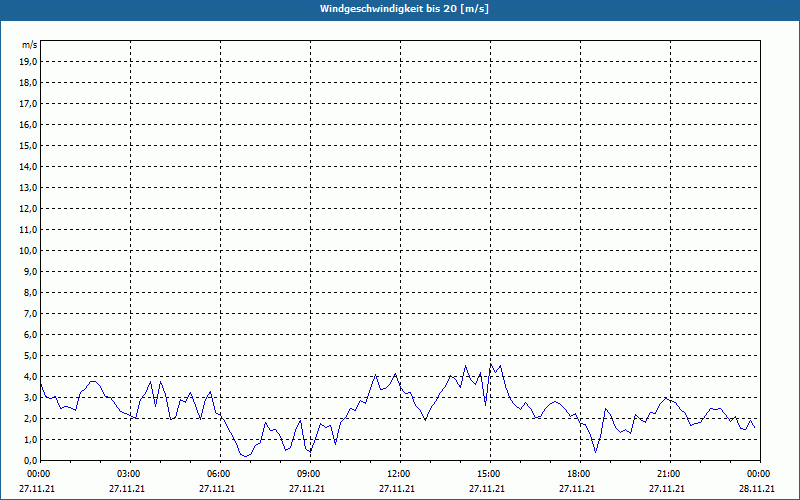Image resolution: width=800 pixels, height=500 pixels.
Task: Select the '11,0' y-axis label
Action: tap(28, 230)
